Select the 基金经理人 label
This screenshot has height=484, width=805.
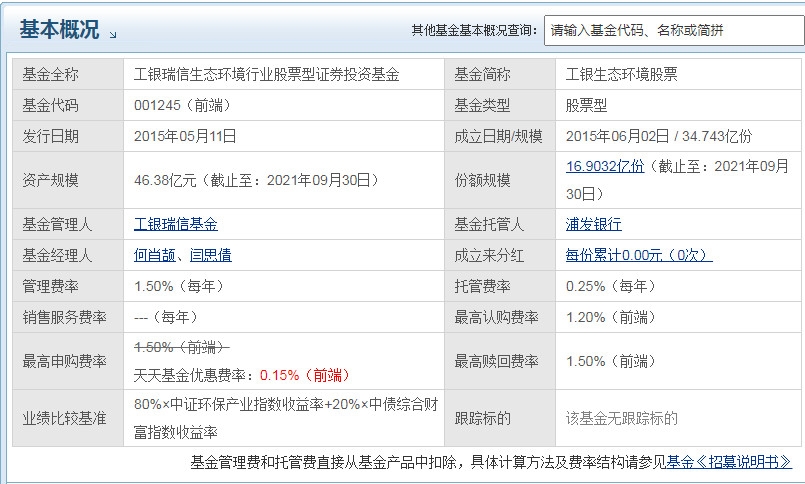tap(57, 255)
